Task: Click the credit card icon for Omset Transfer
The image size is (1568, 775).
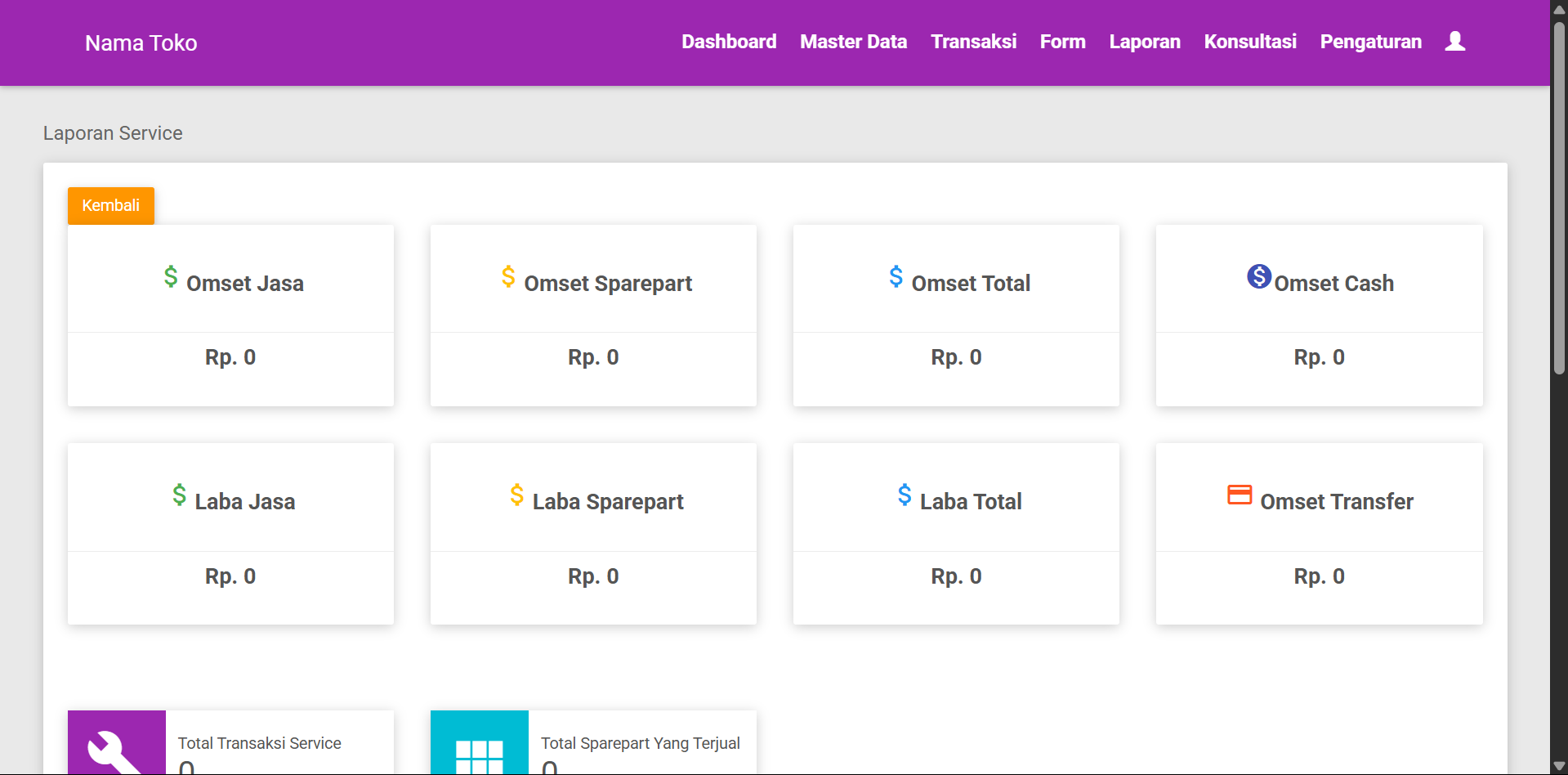Action: (x=1240, y=495)
